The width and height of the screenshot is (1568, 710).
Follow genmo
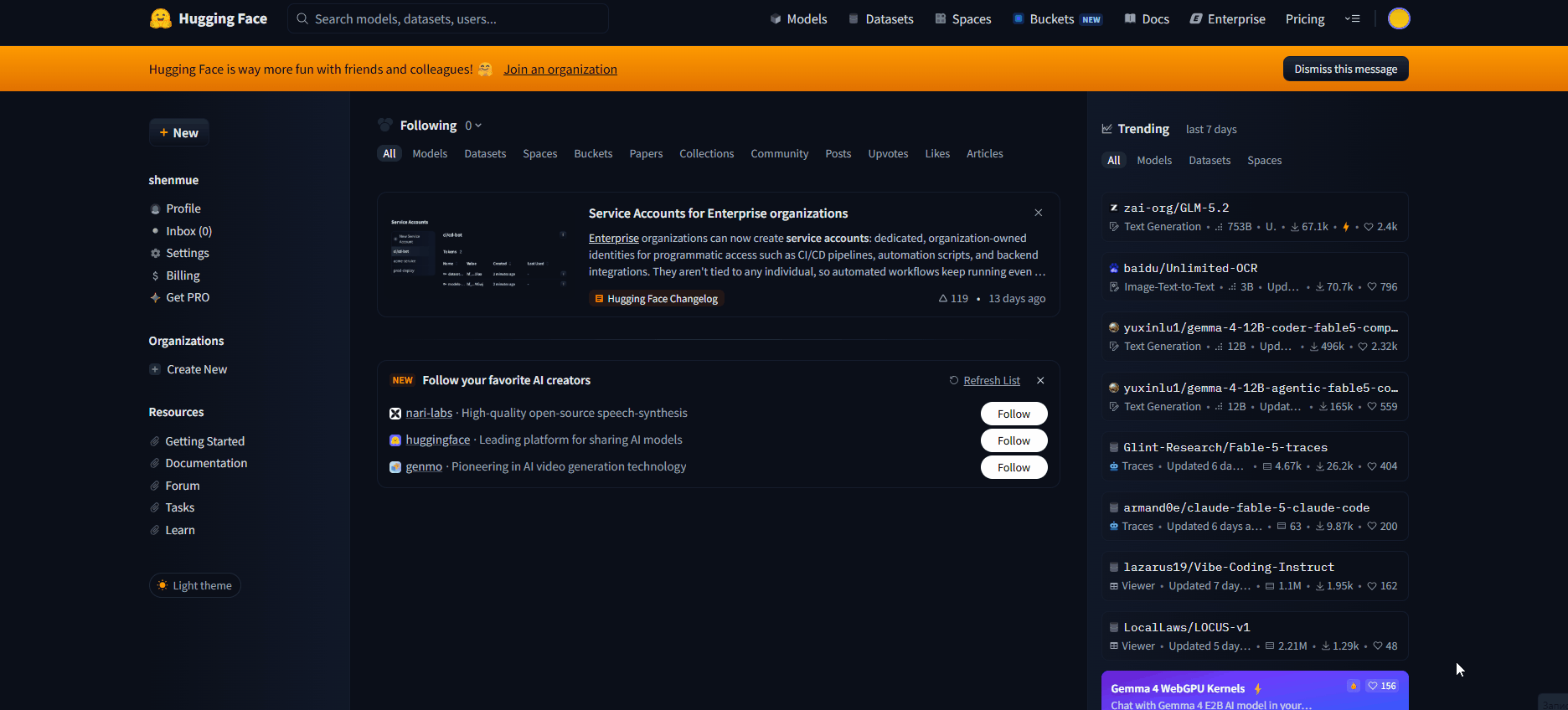(x=1014, y=467)
